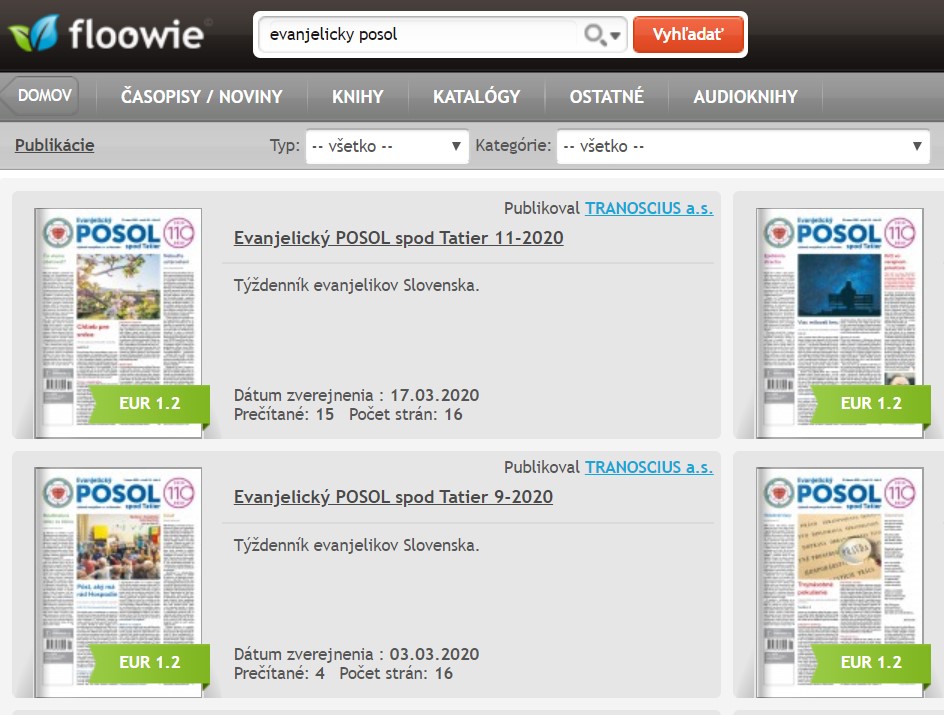Click EUR 1.2 price tag on issue 9-2020
The height and width of the screenshot is (715, 944).
point(149,662)
